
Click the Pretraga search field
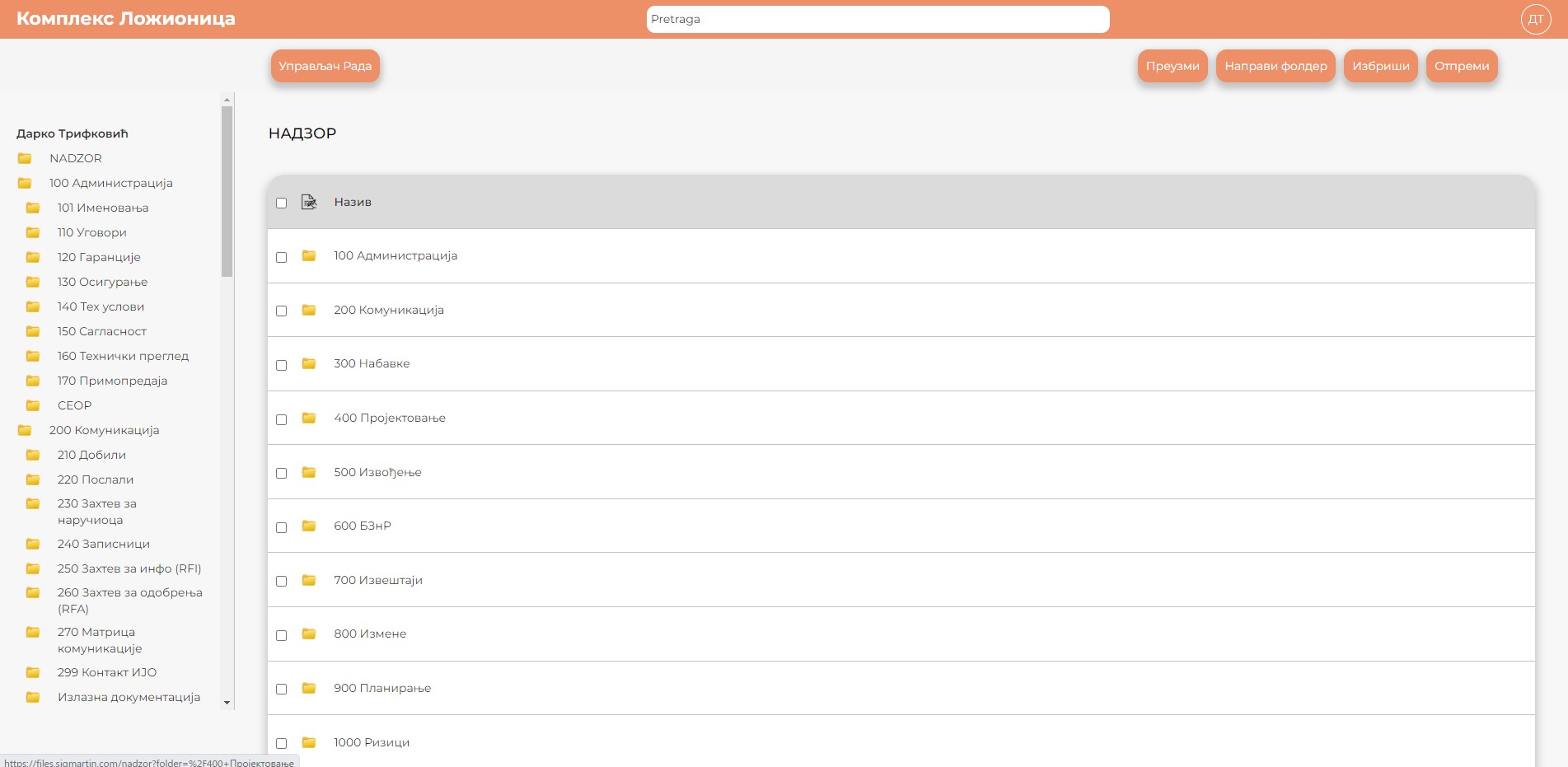tap(878, 19)
